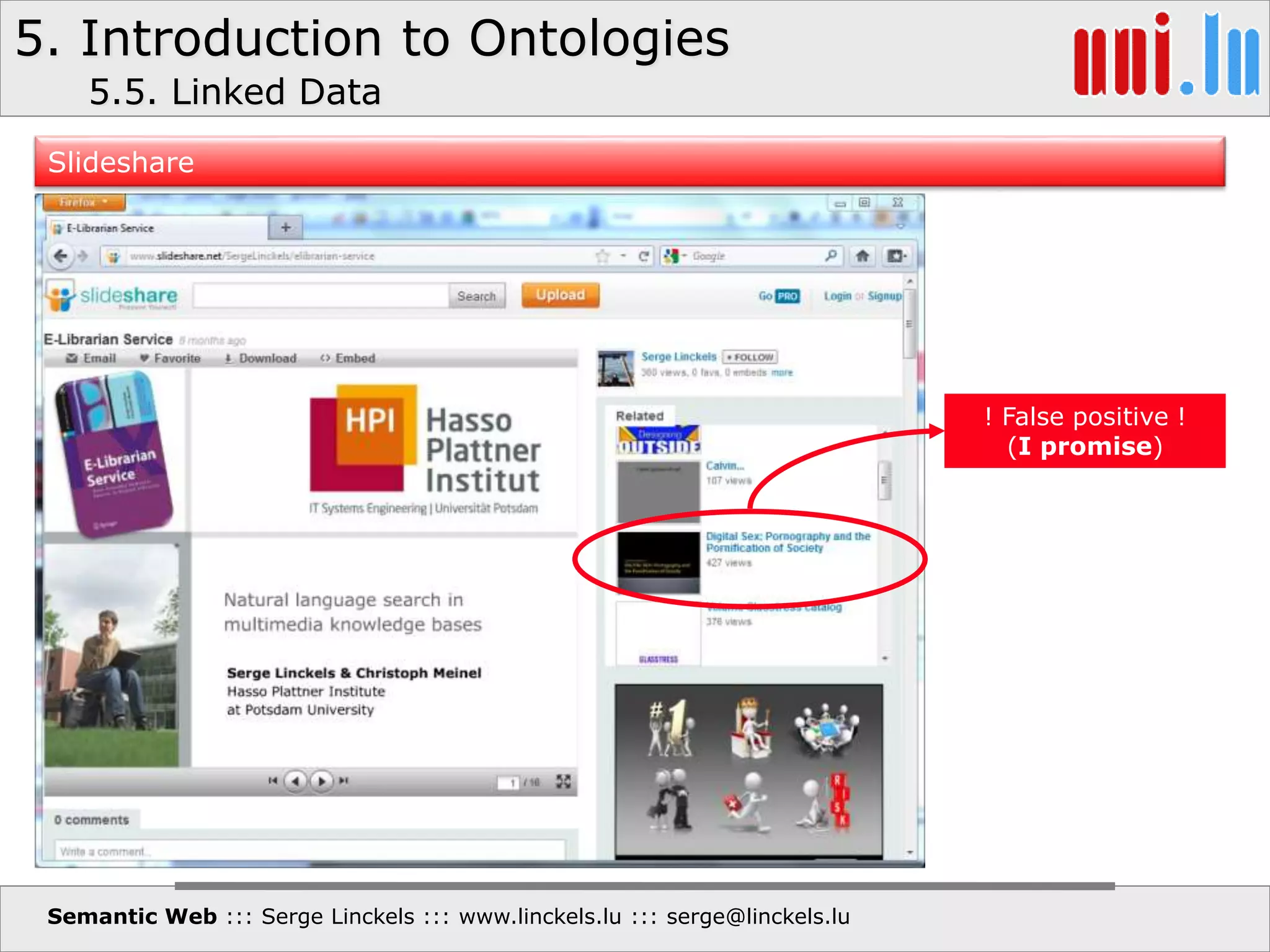Open the Digital Sex related presentation link
This screenshot has height=952, width=1270.
click(788, 542)
